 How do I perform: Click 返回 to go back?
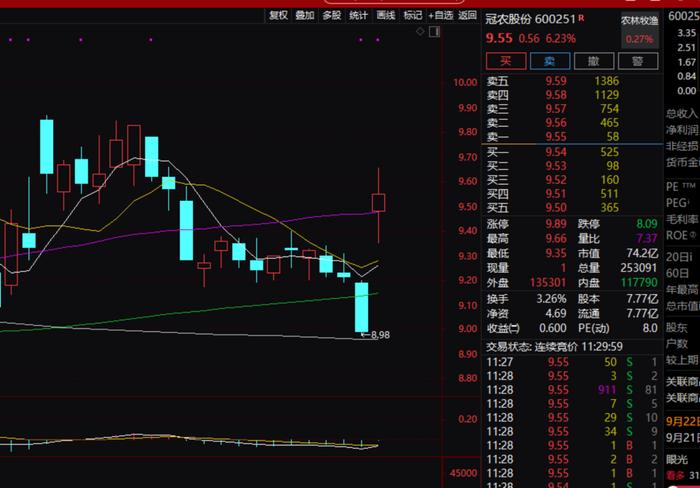point(467,16)
